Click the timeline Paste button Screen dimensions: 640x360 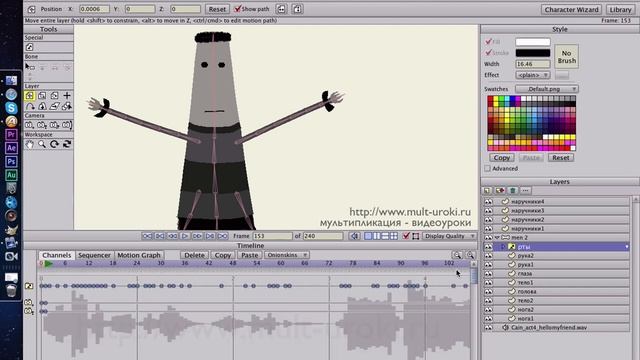249,255
